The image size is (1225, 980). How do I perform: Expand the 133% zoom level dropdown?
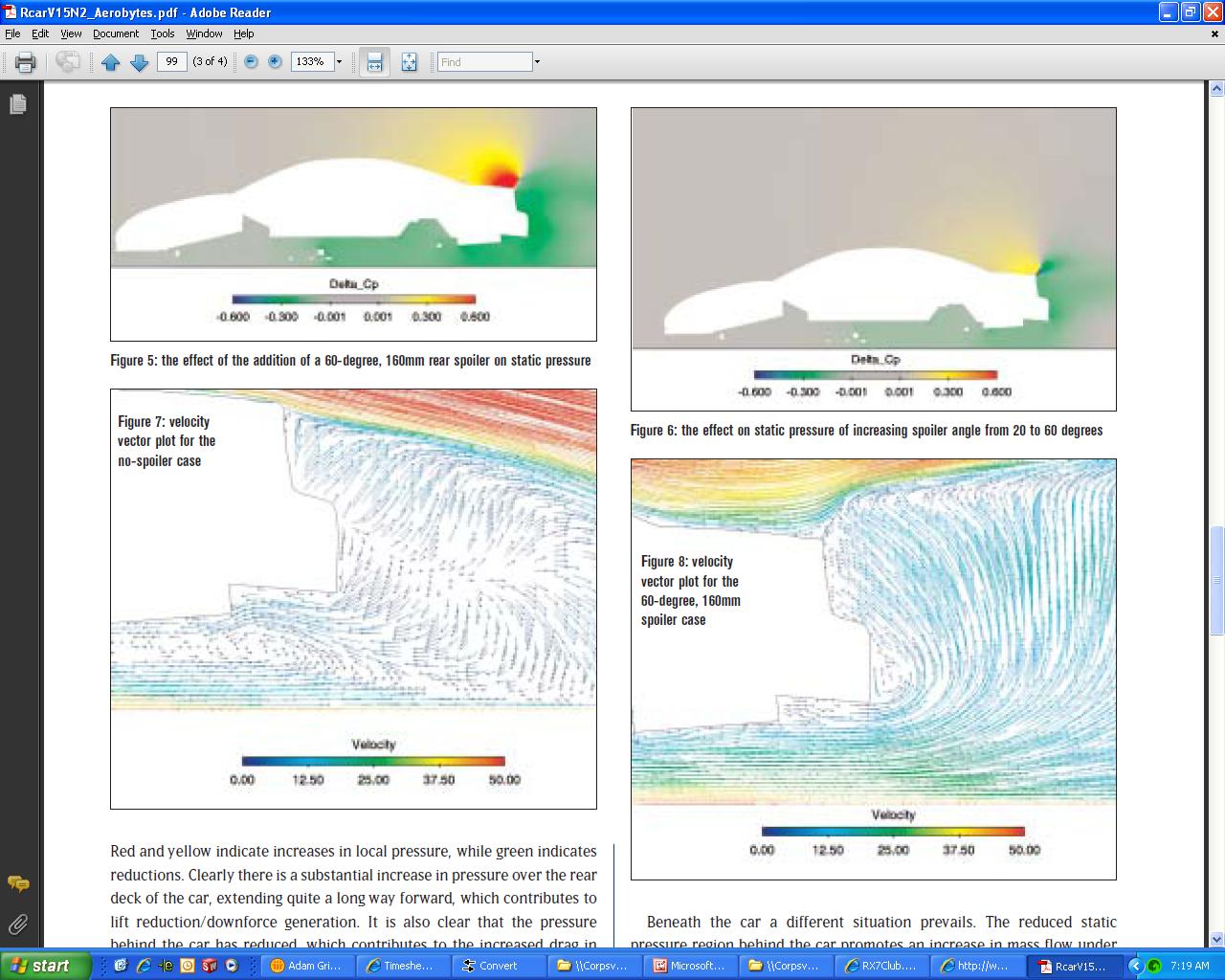click(x=339, y=62)
